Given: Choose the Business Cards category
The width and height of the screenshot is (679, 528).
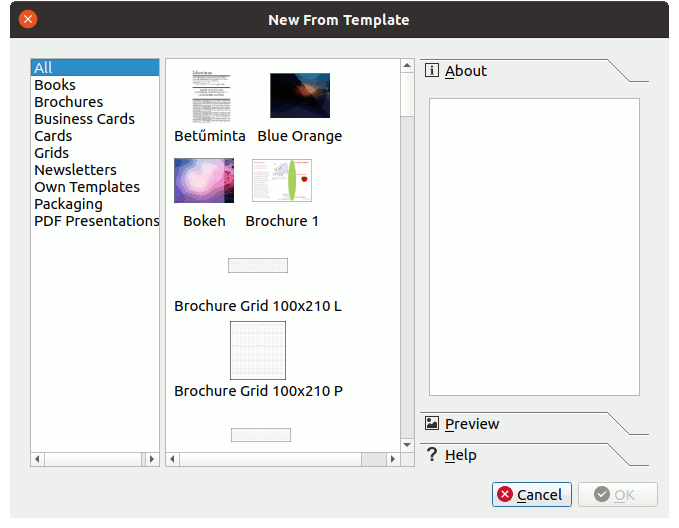Looking at the screenshot, I should pos(84,119).
